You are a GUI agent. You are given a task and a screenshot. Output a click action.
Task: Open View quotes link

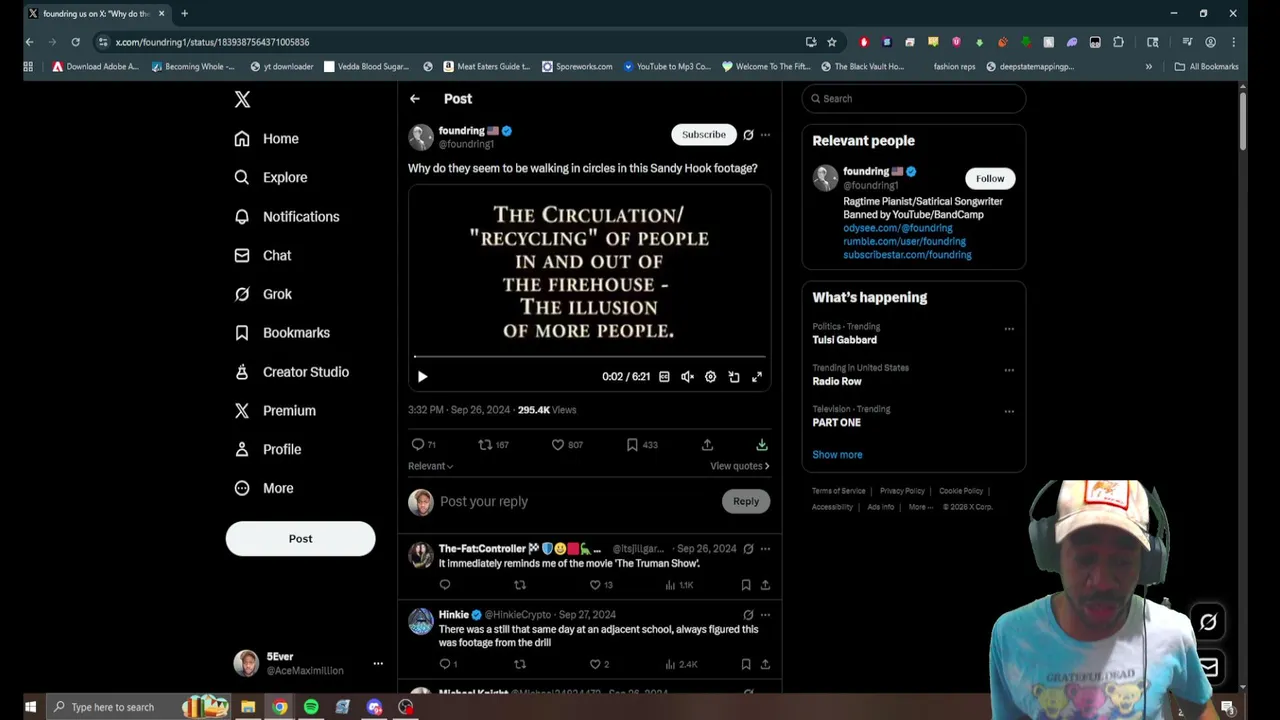pos(740,466)
